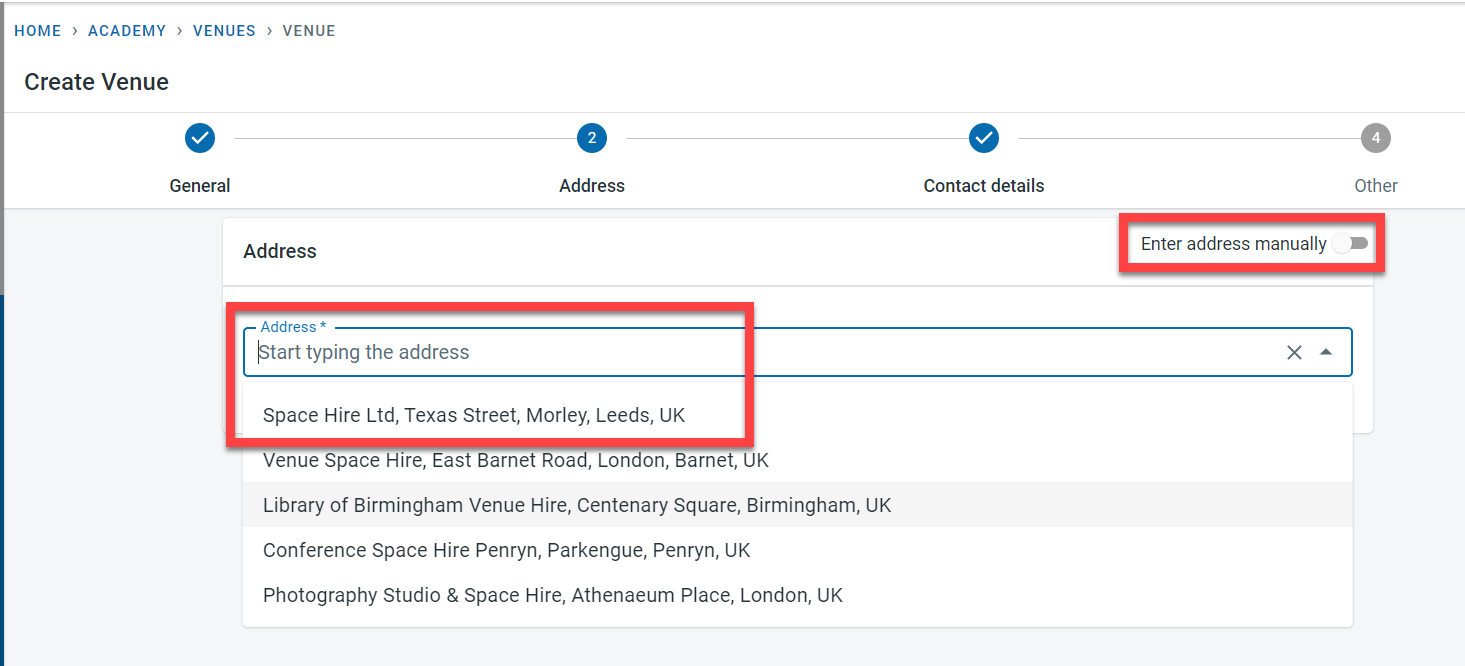Switch to the General step label

[200, 186]
